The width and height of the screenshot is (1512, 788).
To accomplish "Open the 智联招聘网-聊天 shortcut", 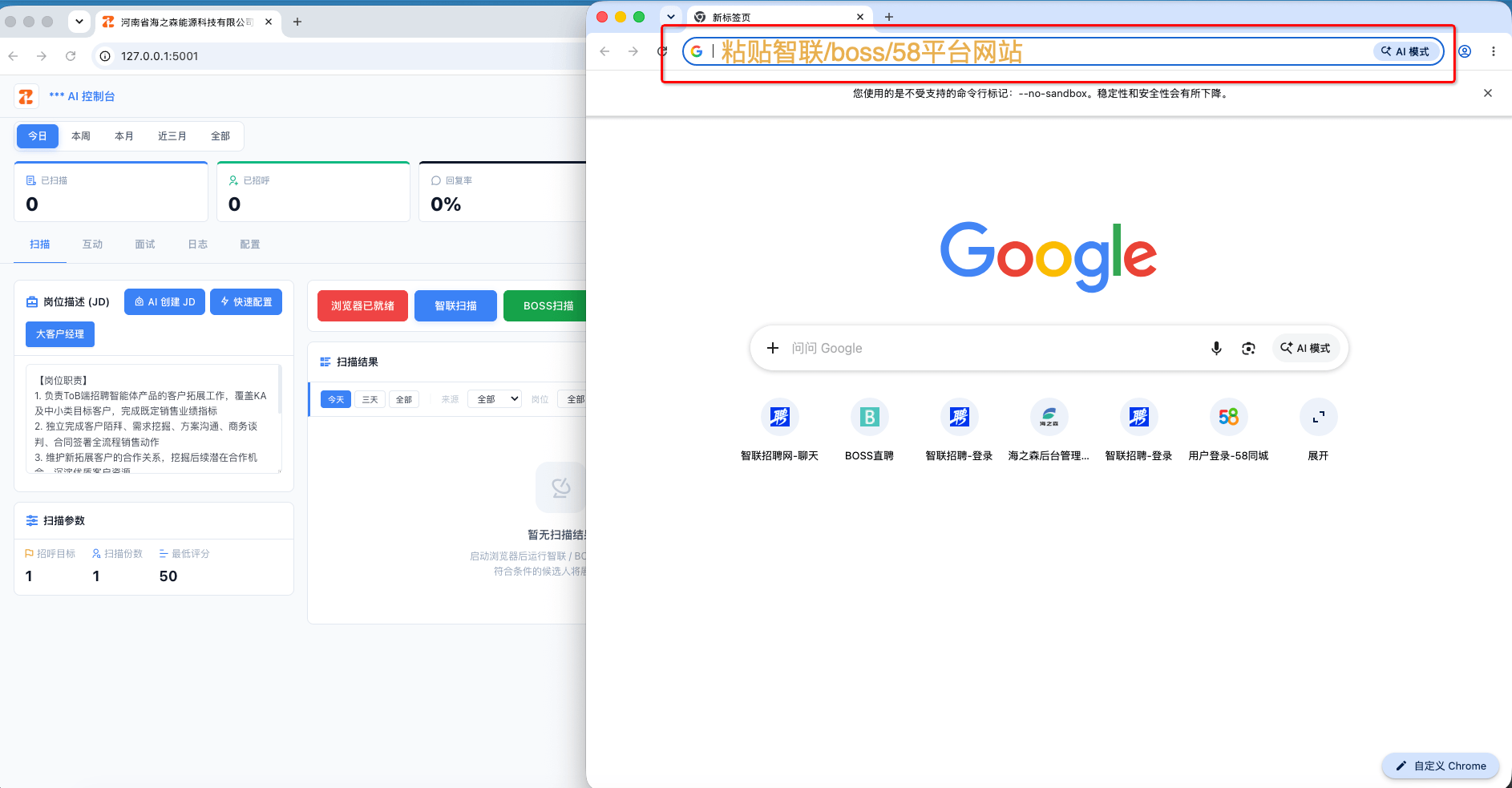I will tap(779, 430).
